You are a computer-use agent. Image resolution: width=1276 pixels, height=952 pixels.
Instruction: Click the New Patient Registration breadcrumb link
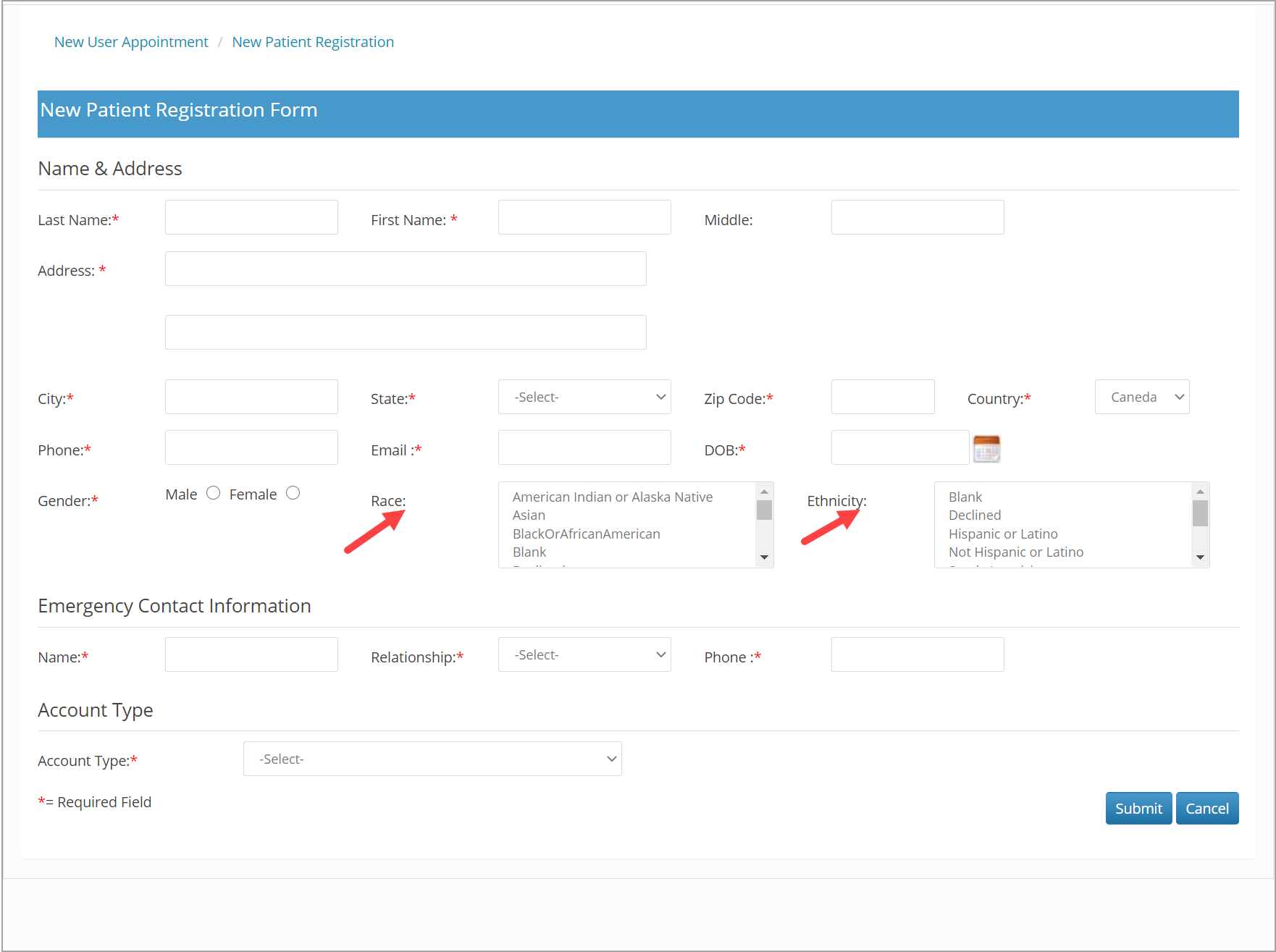pos(313,42)
